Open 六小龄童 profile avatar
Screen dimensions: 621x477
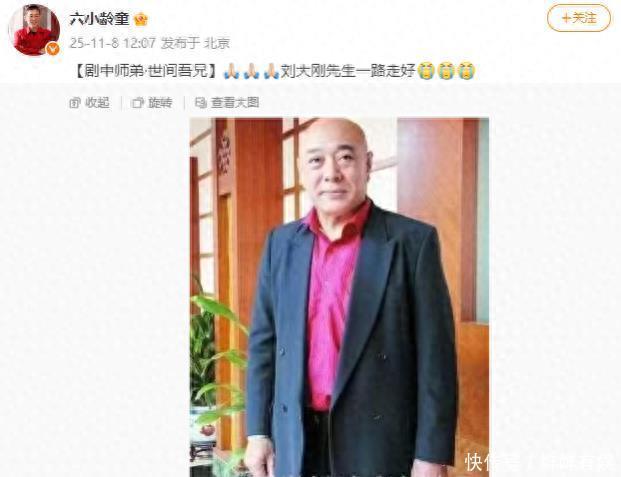coord(34,30)
